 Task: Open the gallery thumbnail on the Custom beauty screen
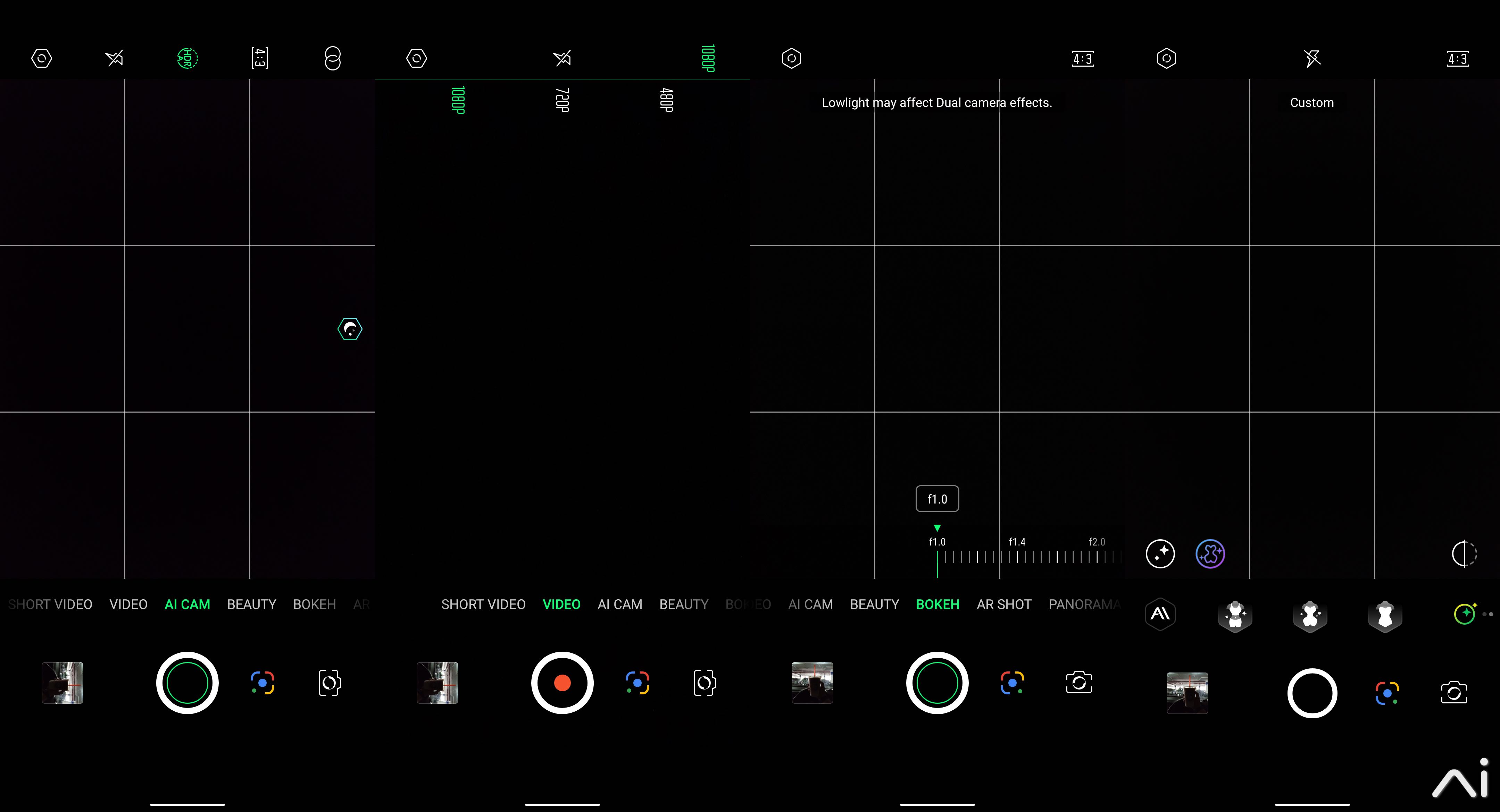coord(1187,693)
